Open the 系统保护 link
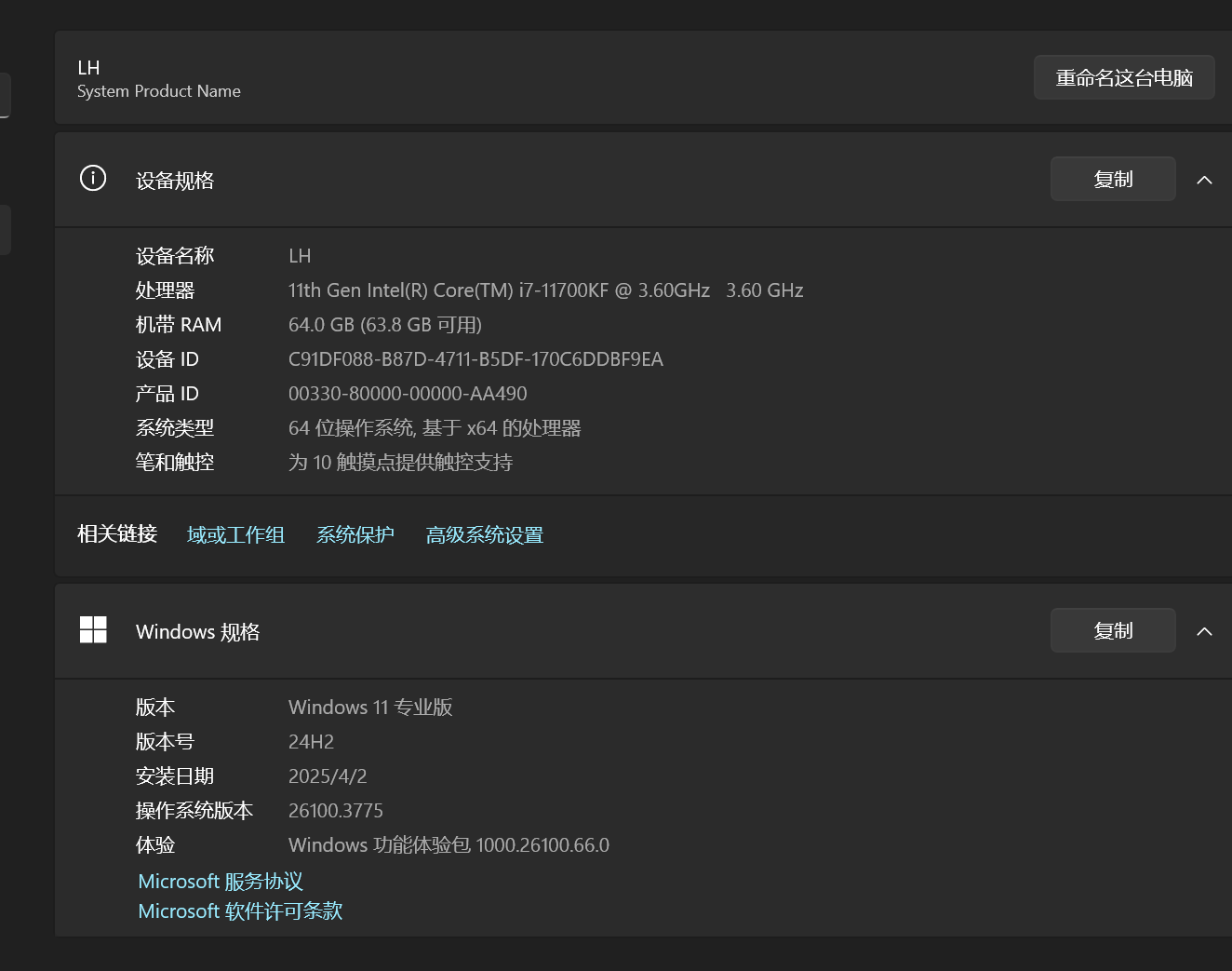This screenshot has height=971, width=1232. [355, 534]
